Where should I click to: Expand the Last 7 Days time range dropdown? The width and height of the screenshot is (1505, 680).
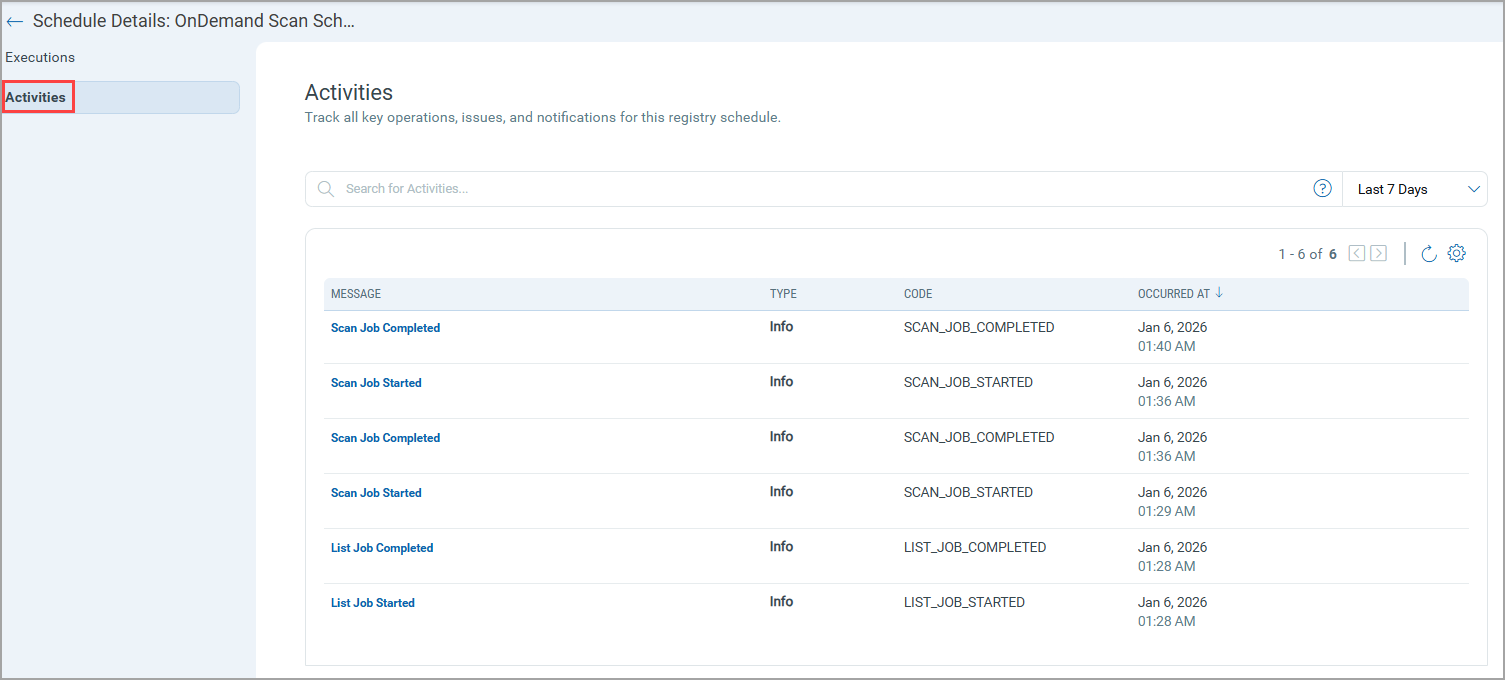click(x=1414, y=189)
